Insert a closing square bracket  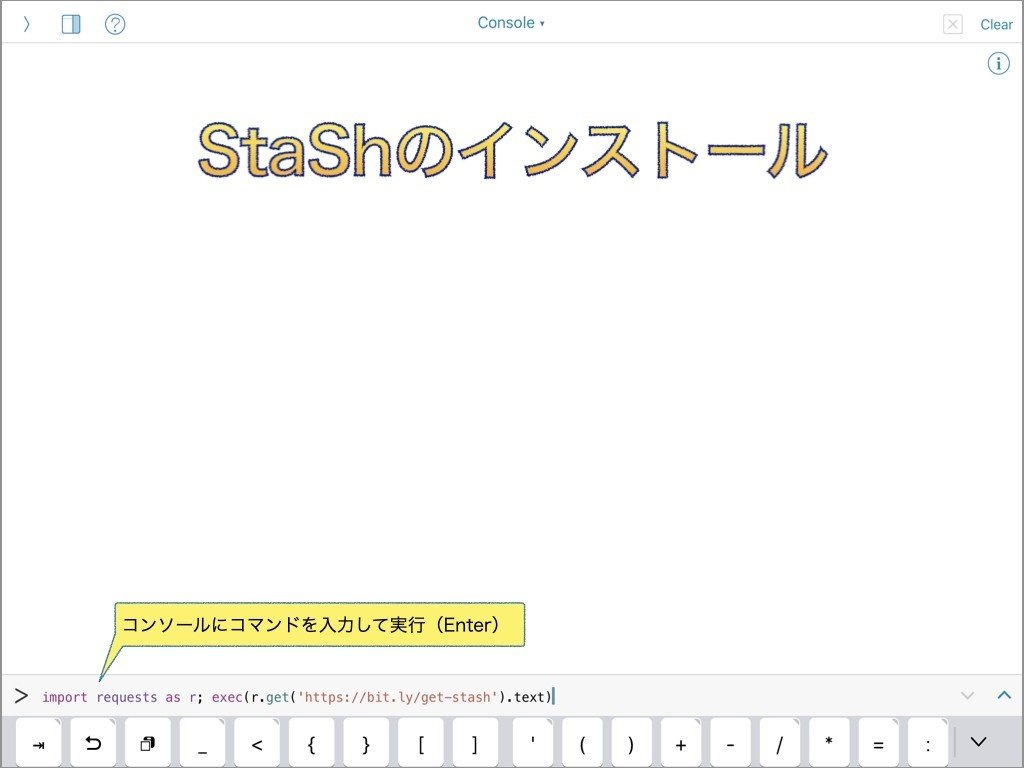coord(475,742)
